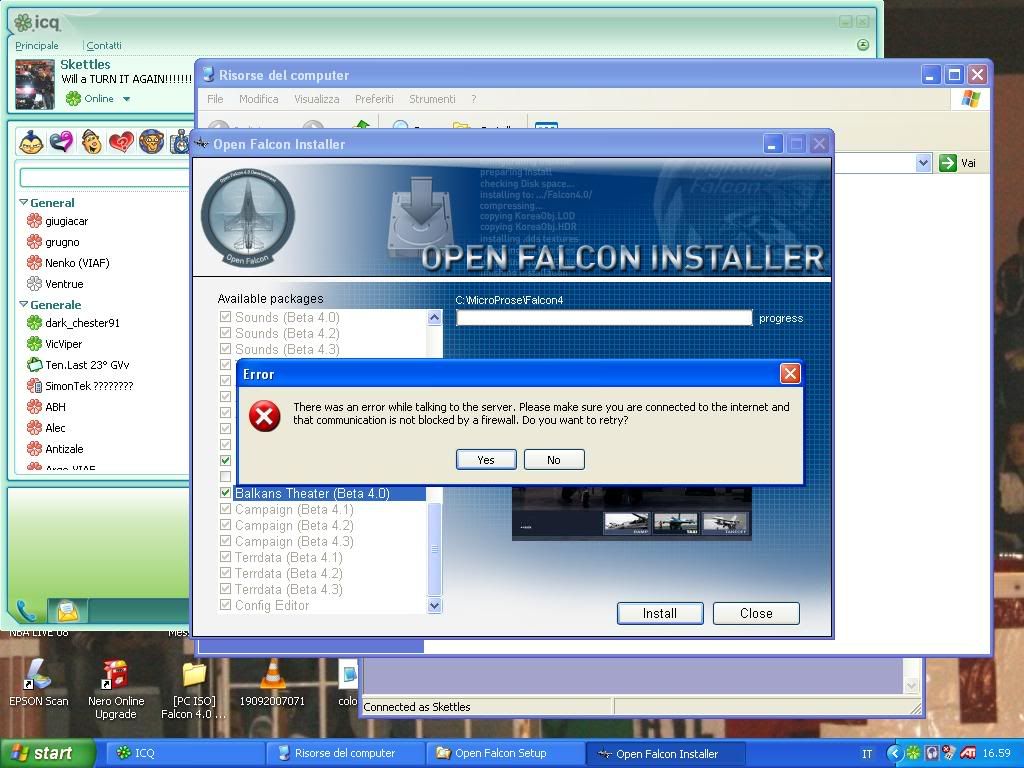Toggle the Terrdata (Beta 4.1) checkbox
This screenshot has height=768, width=1024.
click(225, 557)
